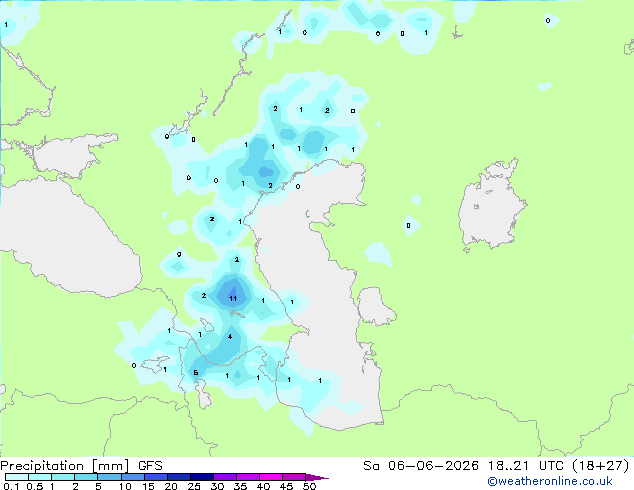
Task: Click the '40' legend scale label
Action: (x=263, y=486)
